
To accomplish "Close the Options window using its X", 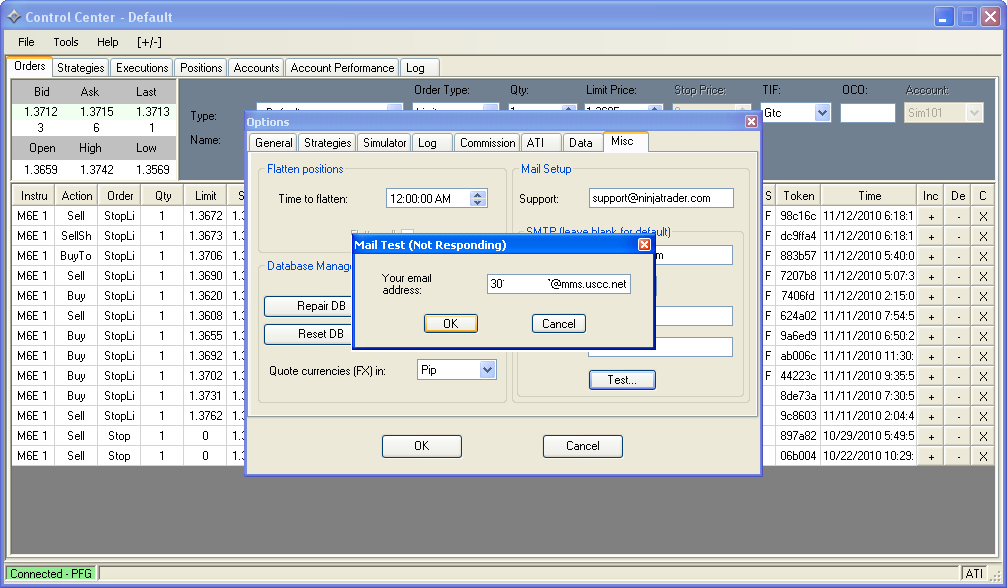I will click(x=751, y=122).
